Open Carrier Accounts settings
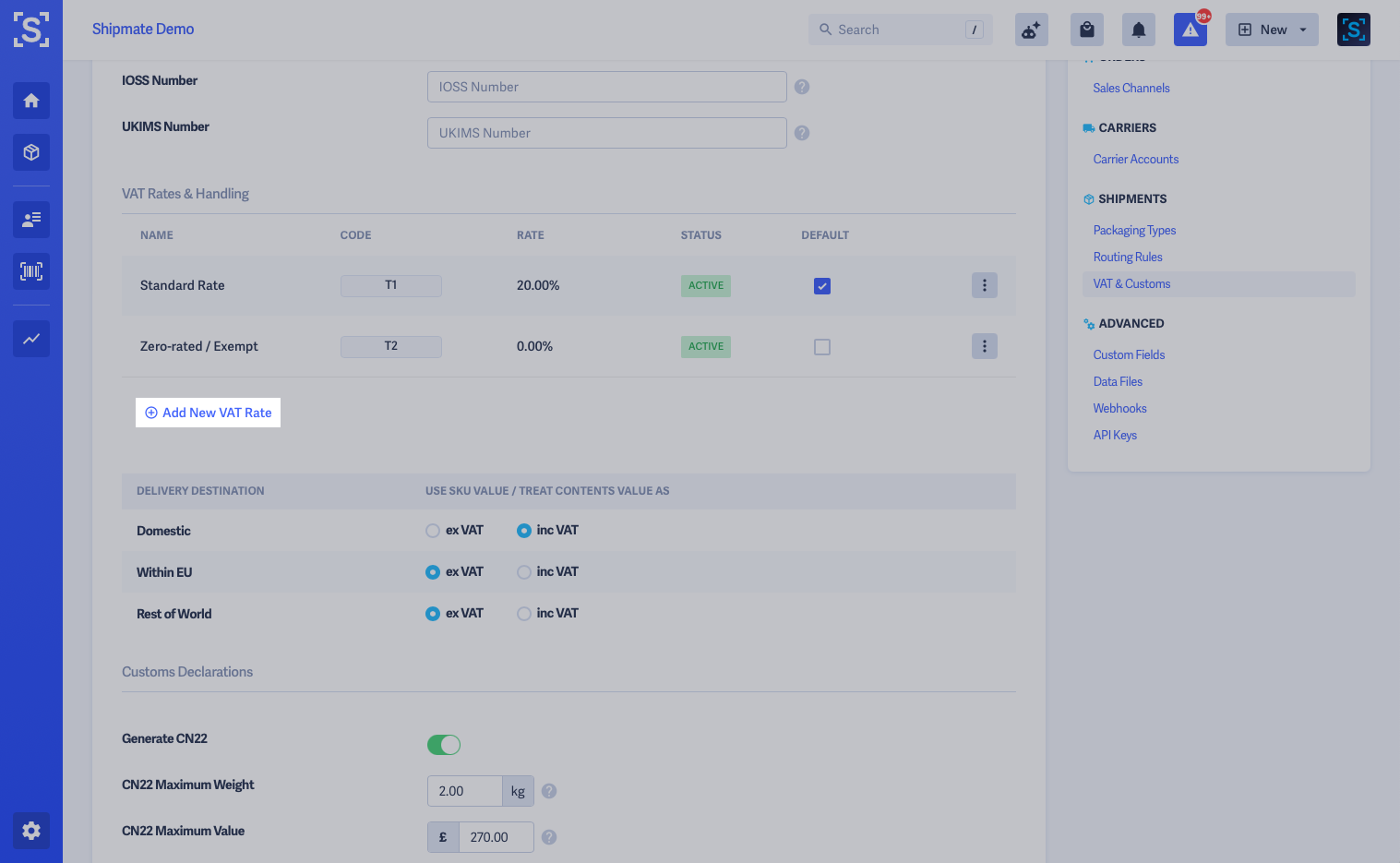The height and width of the screenshot is (863, 1400). (1136, 159)
